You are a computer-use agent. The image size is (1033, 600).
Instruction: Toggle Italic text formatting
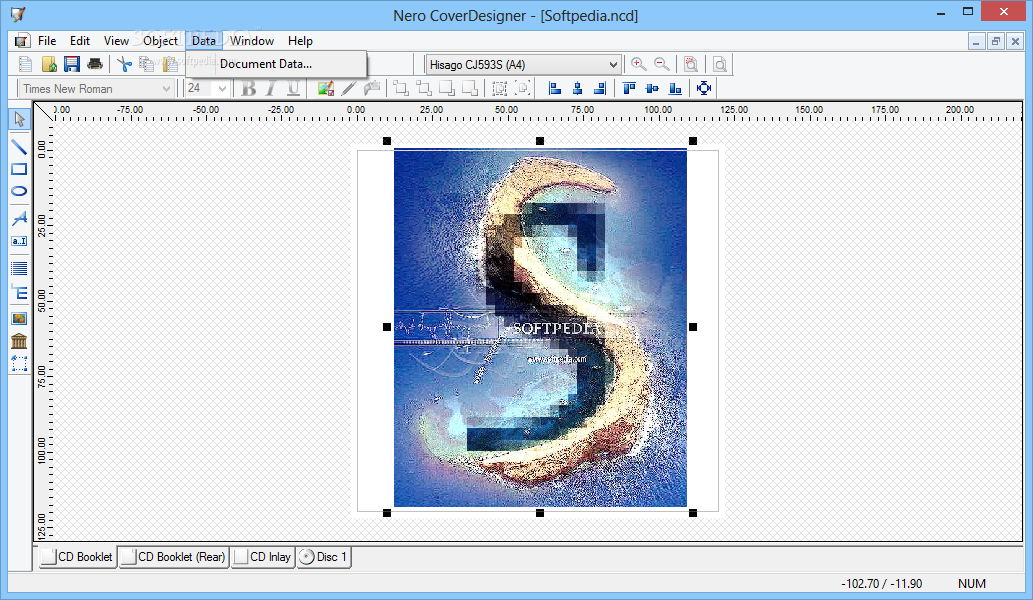pos(271,88)
